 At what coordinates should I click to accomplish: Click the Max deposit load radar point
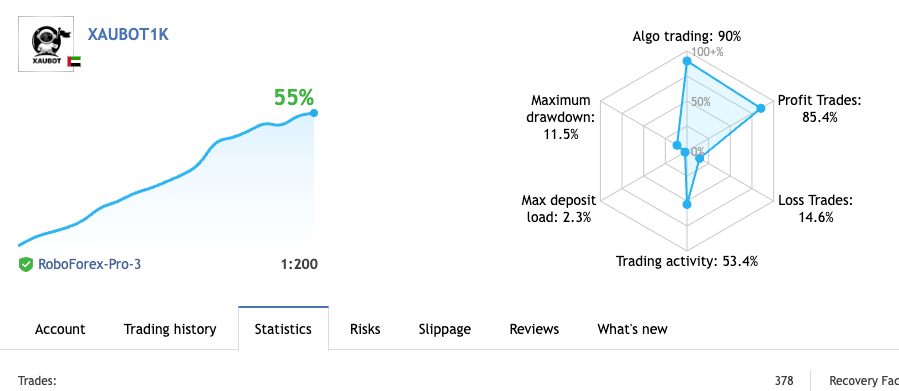tap(685, 153)
